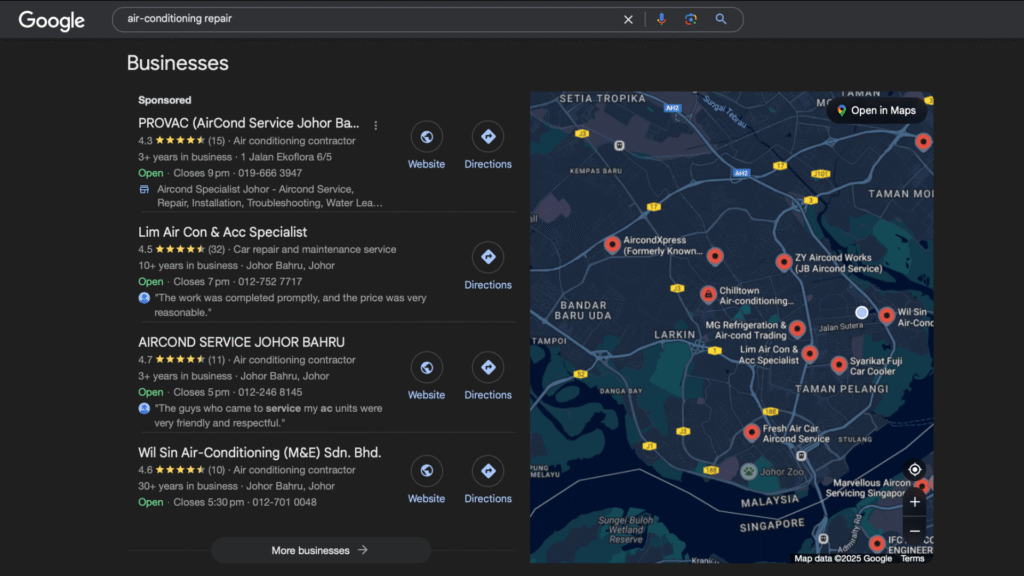Show More businesses
The height and width of the screenshot is (576, 1024).
320,551
